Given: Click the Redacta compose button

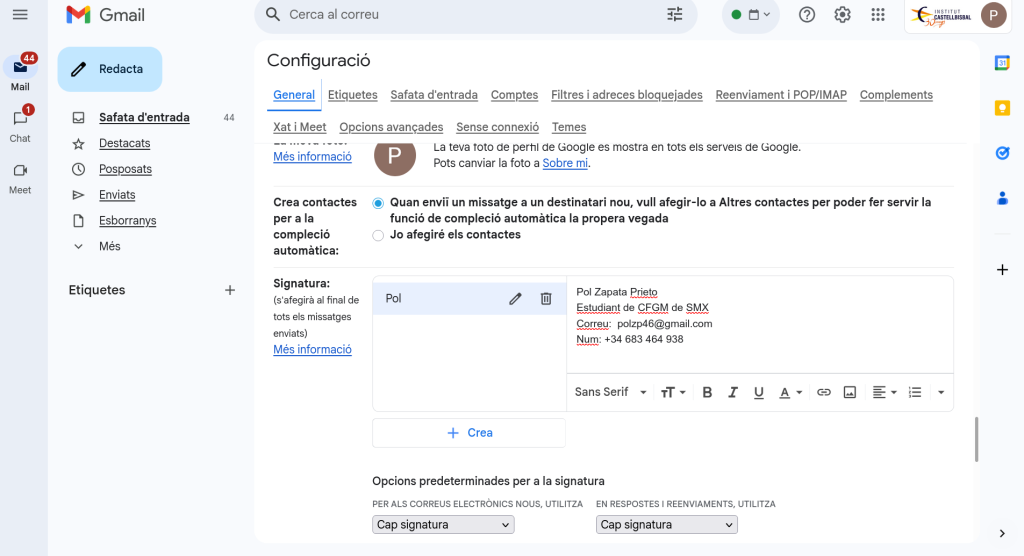Looking at the screenshot, I should tap(110, 69).
